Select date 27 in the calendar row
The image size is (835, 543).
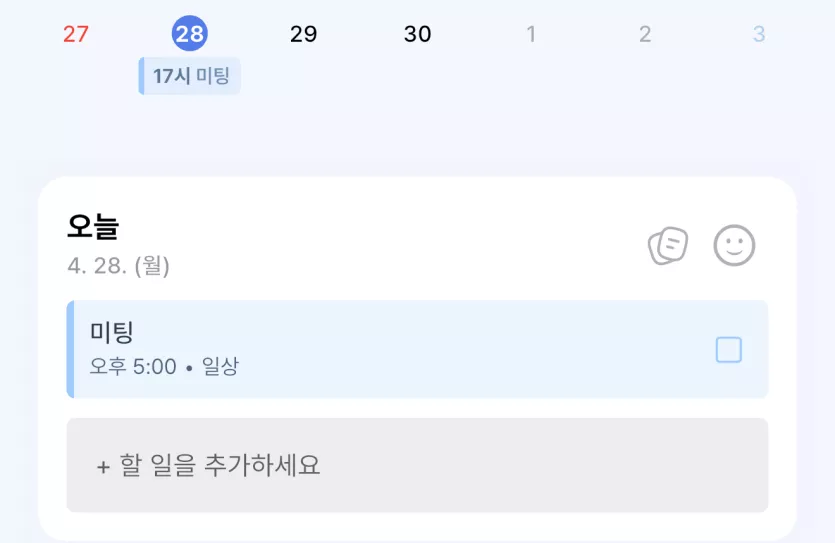pos(76,34)
